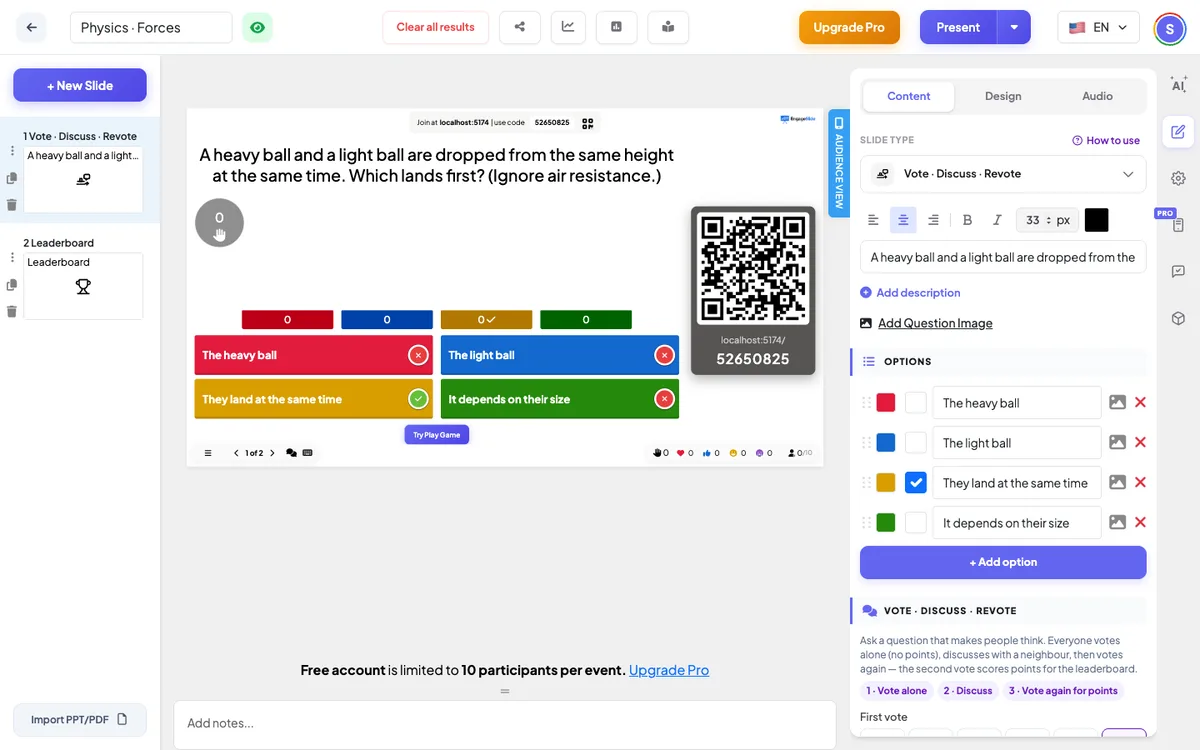Change the red color swatch for 'The heavy ball'
The height and width of the screenshot is (750, 1200).
pos(886,403)
